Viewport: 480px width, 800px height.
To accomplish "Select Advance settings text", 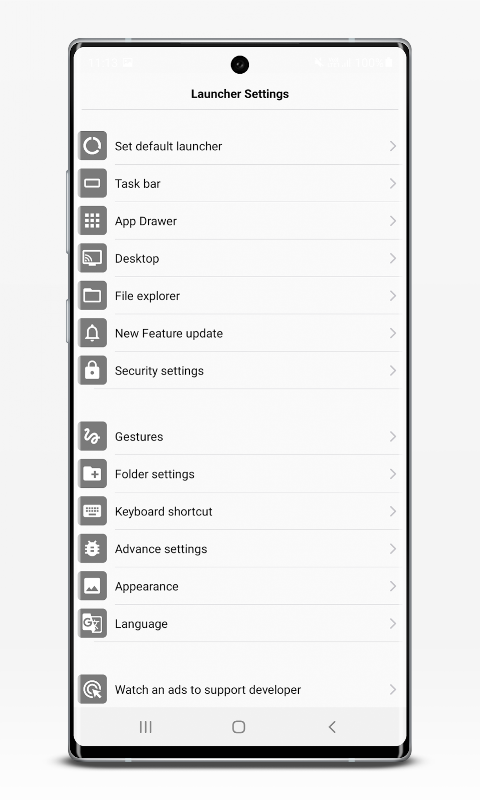I will click(x=161, y=549).
